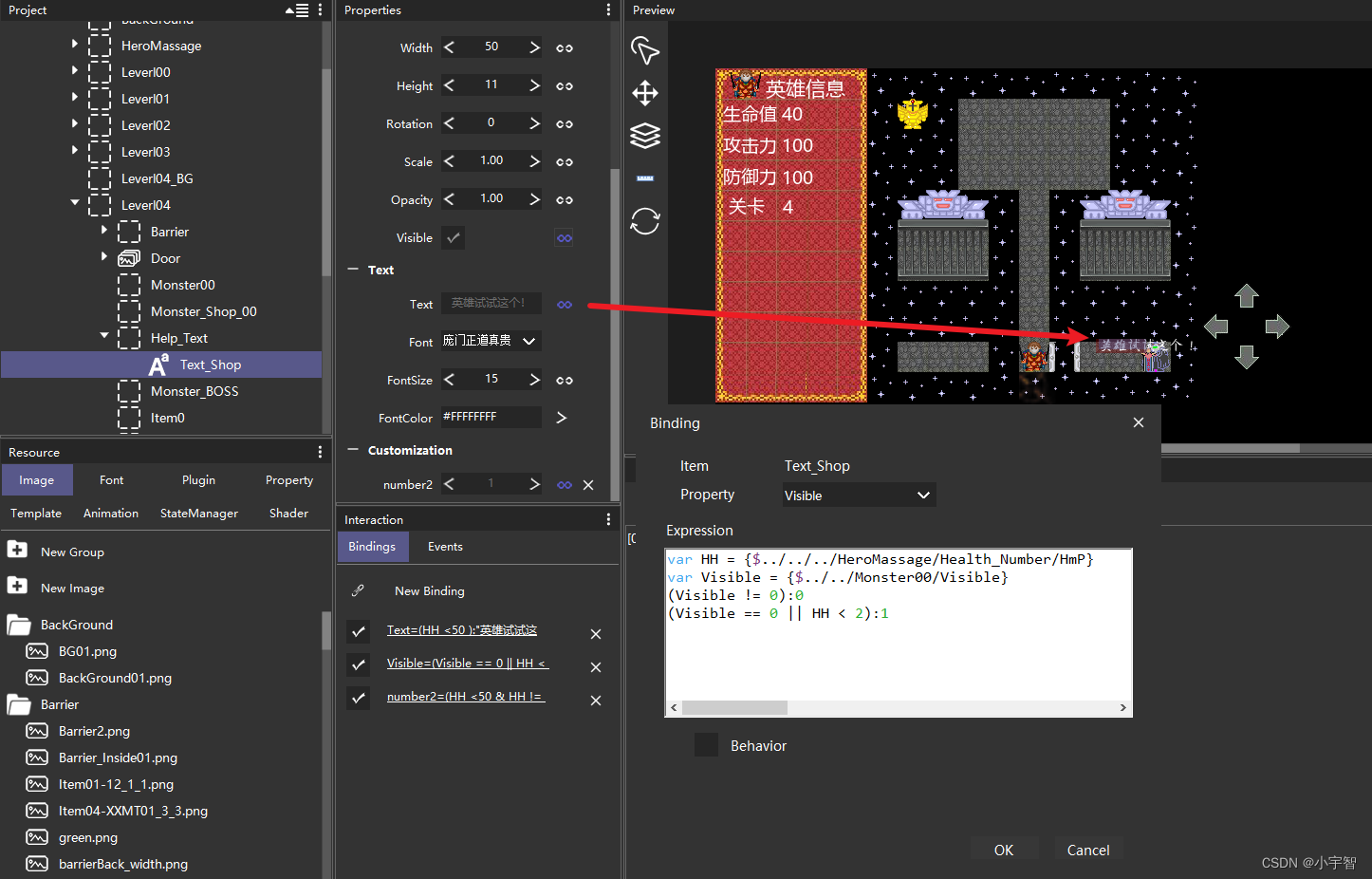Click Cancel in the Binding dialog
The image size is (1372, 879).
click(1088, 850)
